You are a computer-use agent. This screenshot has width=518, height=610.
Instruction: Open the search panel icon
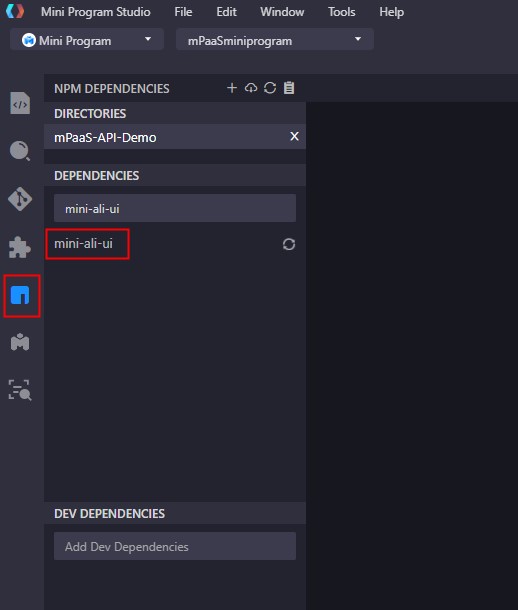[x=20, y=151]
